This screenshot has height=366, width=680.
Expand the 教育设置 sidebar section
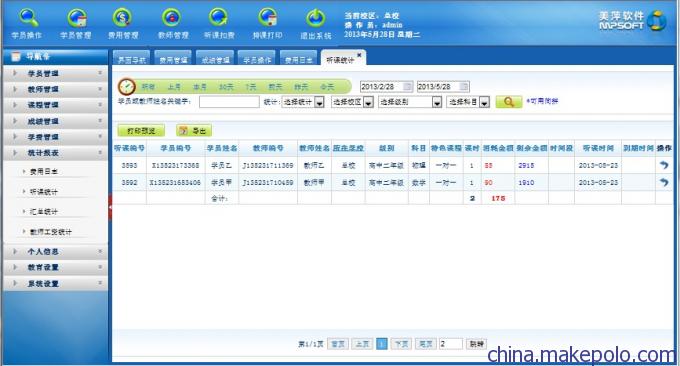[x=56, y=267]
